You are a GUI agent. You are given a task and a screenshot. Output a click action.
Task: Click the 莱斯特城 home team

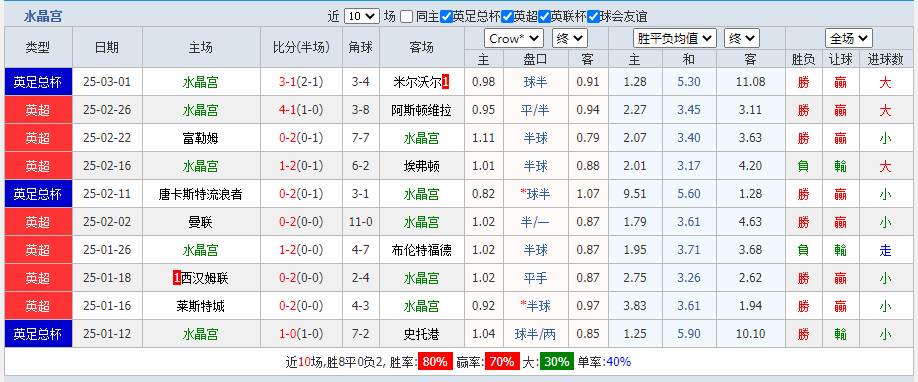200,306
